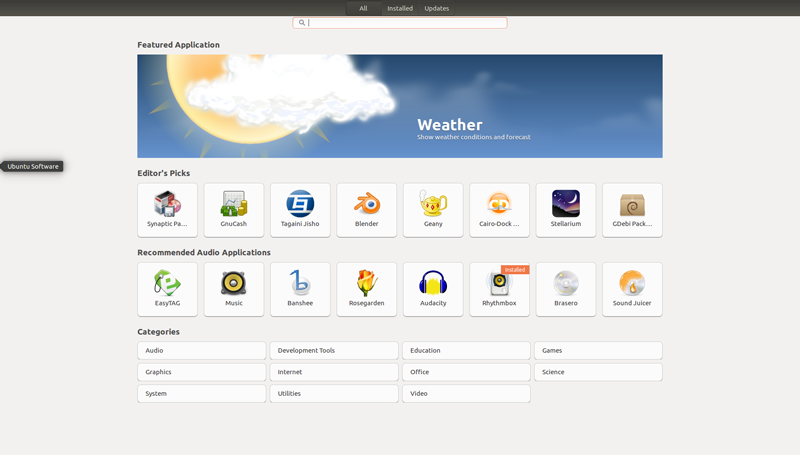Open the featured Weather banner
800x455 pixels.
coord(399,106)
